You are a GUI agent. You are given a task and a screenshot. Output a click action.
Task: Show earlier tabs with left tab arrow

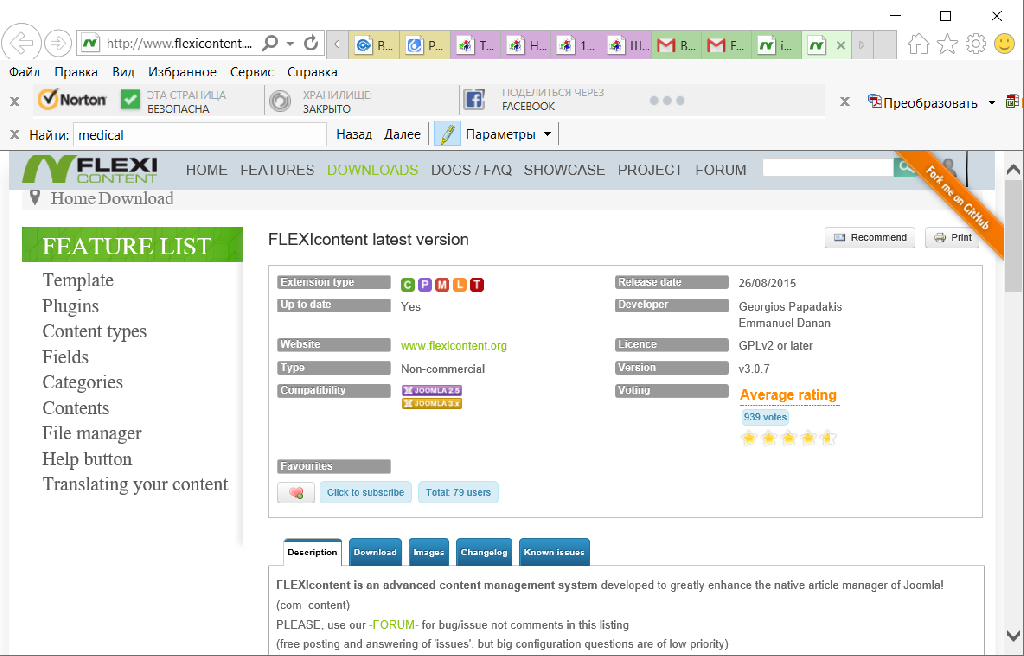337,44
